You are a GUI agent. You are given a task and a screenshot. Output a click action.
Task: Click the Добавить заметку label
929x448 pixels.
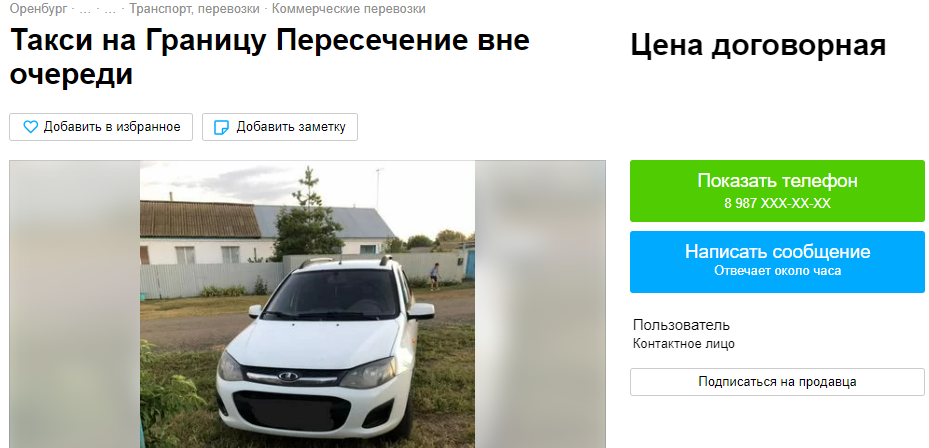pos(291,127)
